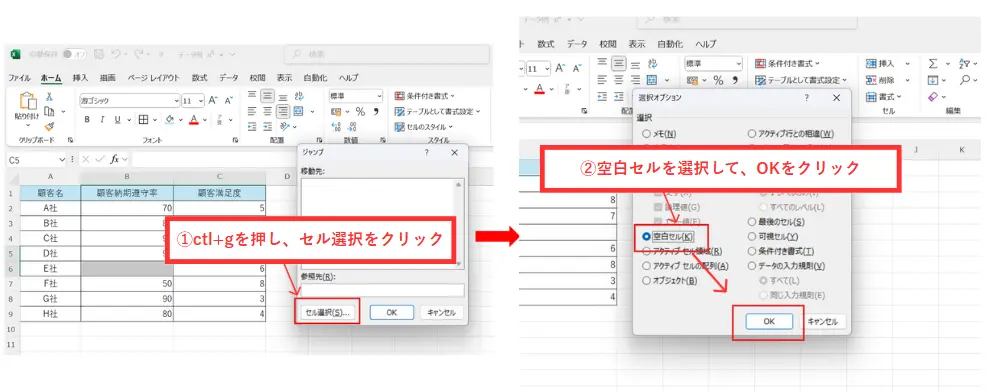This screenshot has height=392, width=994.
Task: Select the メモ(N) radio button
Action: pos(647,134)
